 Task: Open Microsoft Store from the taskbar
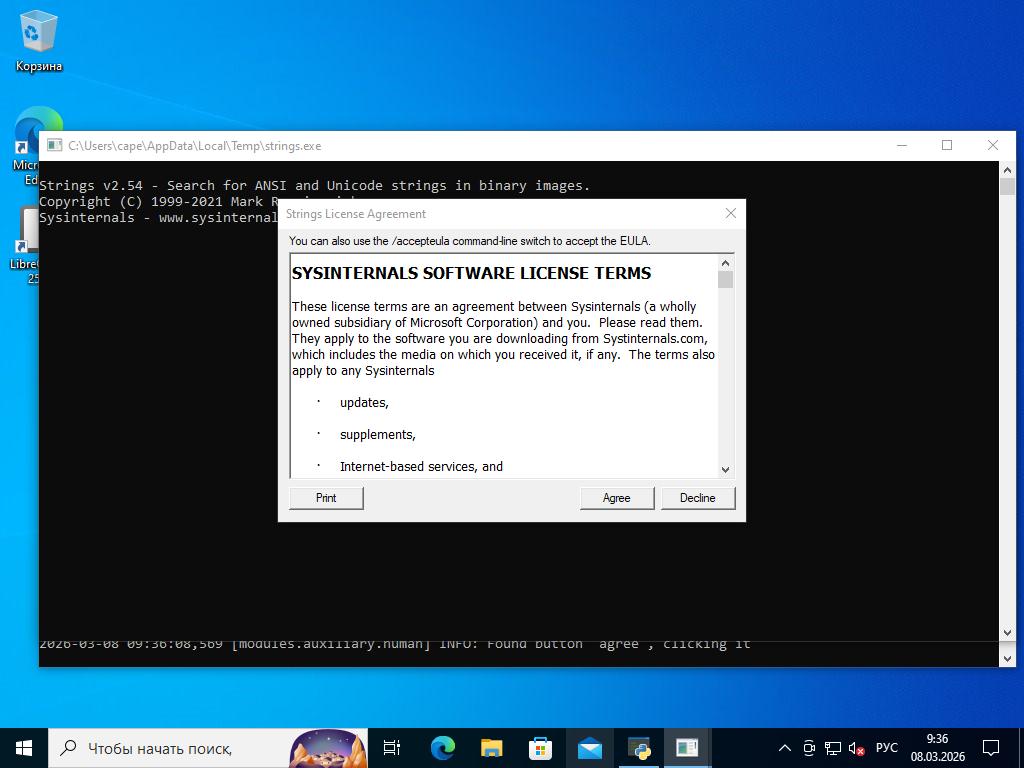(540, 748)
